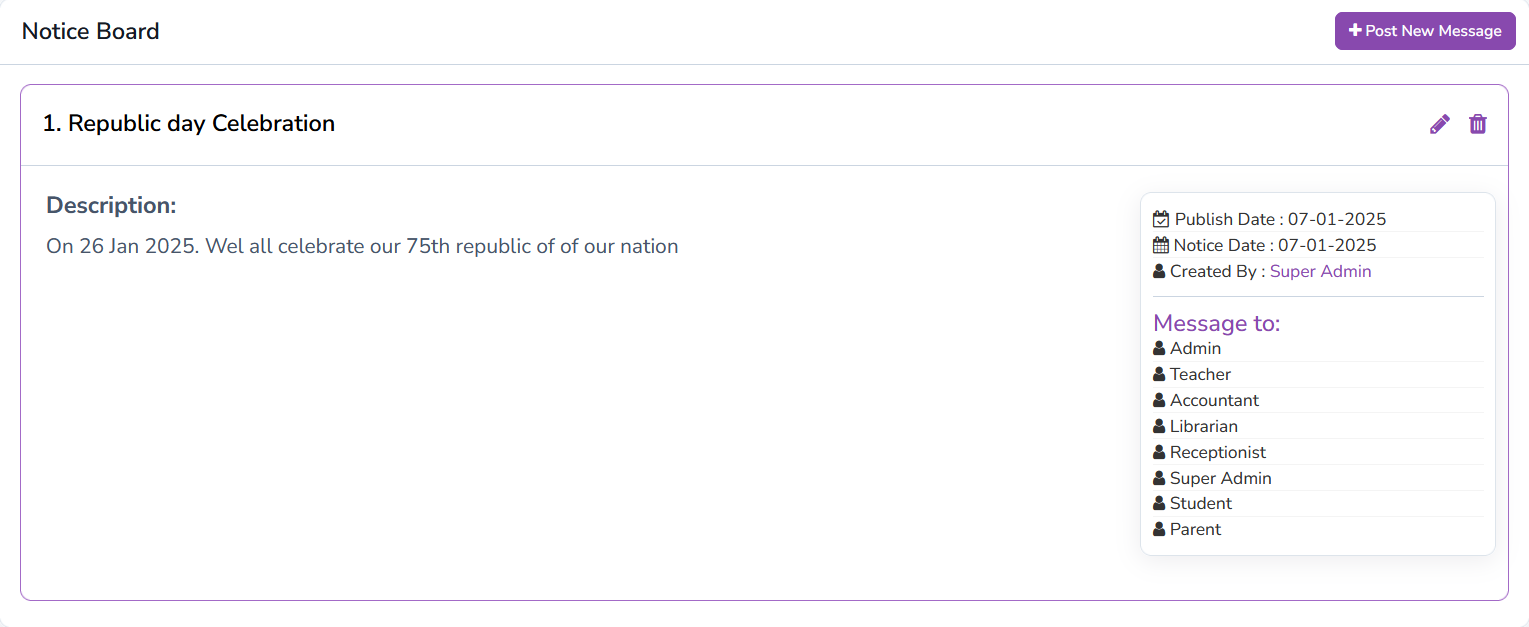
Task: Click the user icon next to Accountant
Action: click(1159, 400)
